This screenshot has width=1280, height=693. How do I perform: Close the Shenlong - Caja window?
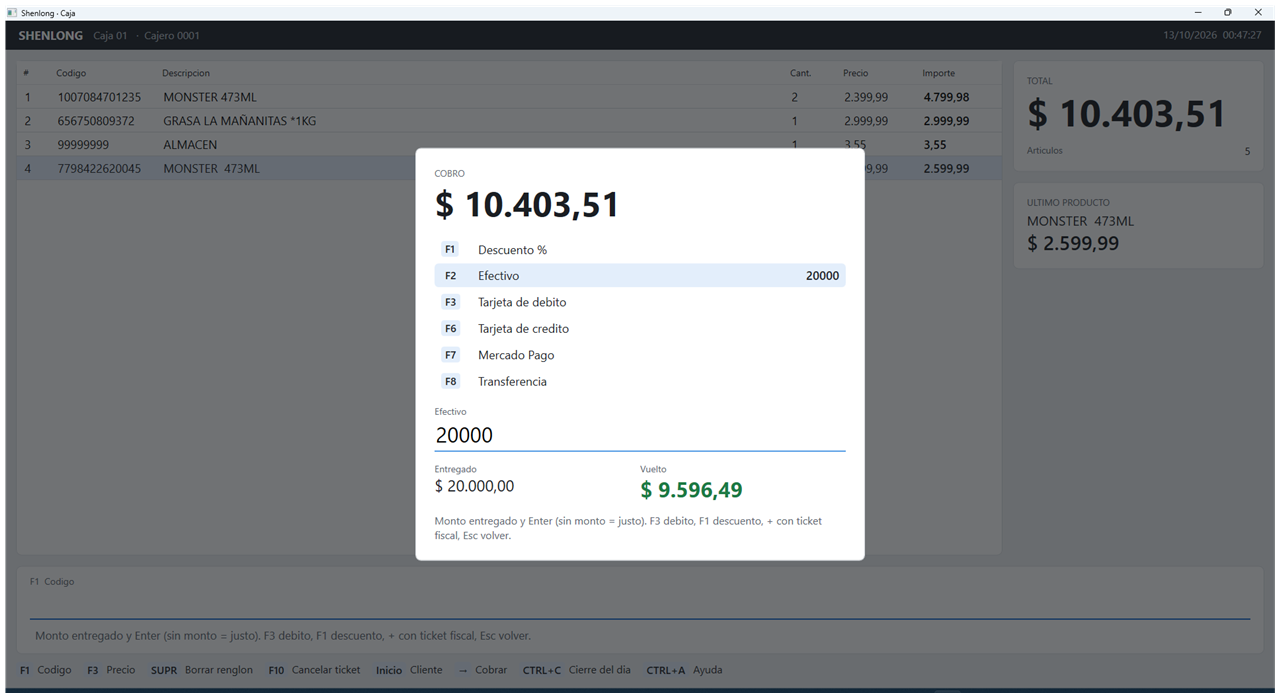1258,12
